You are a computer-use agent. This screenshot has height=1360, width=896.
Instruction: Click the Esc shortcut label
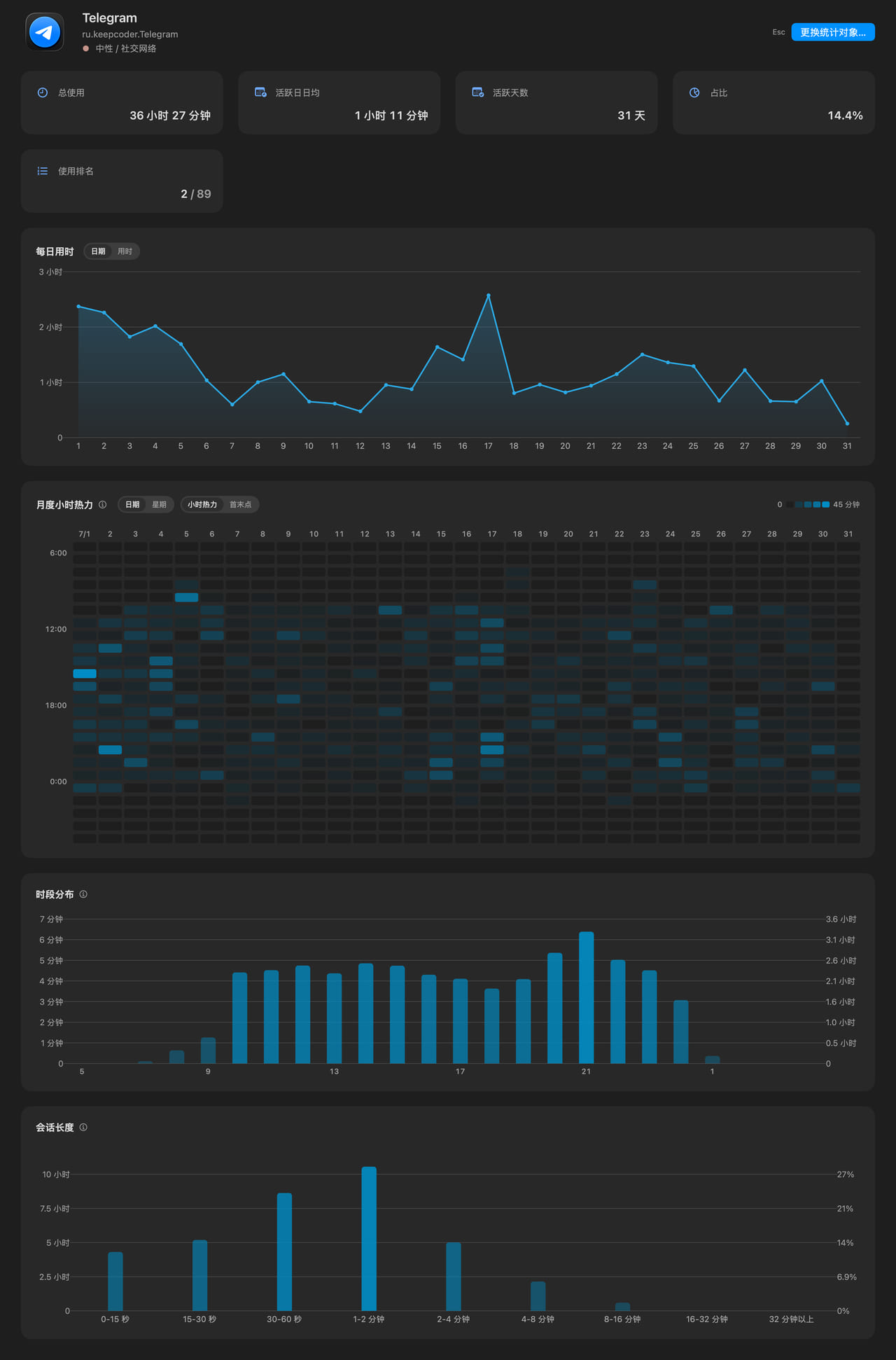tap(778, 32)
